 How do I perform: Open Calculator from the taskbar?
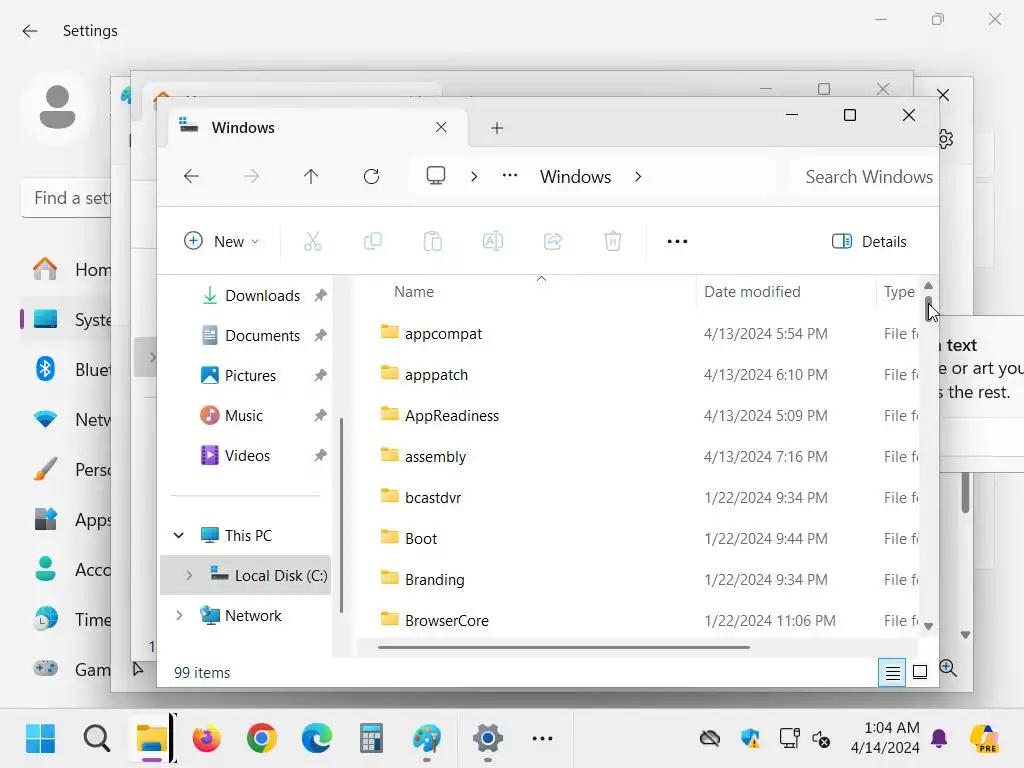click(x=371, y=739)
